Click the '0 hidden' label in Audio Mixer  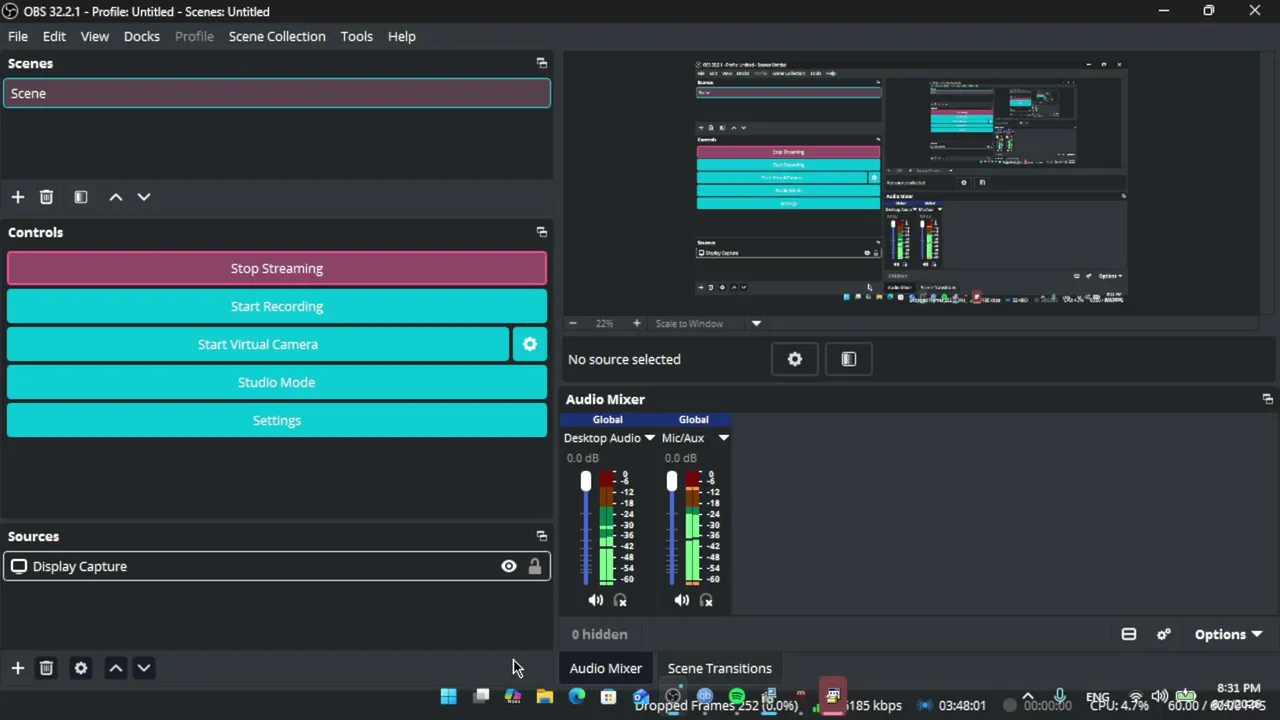click(x=600, y=634)
